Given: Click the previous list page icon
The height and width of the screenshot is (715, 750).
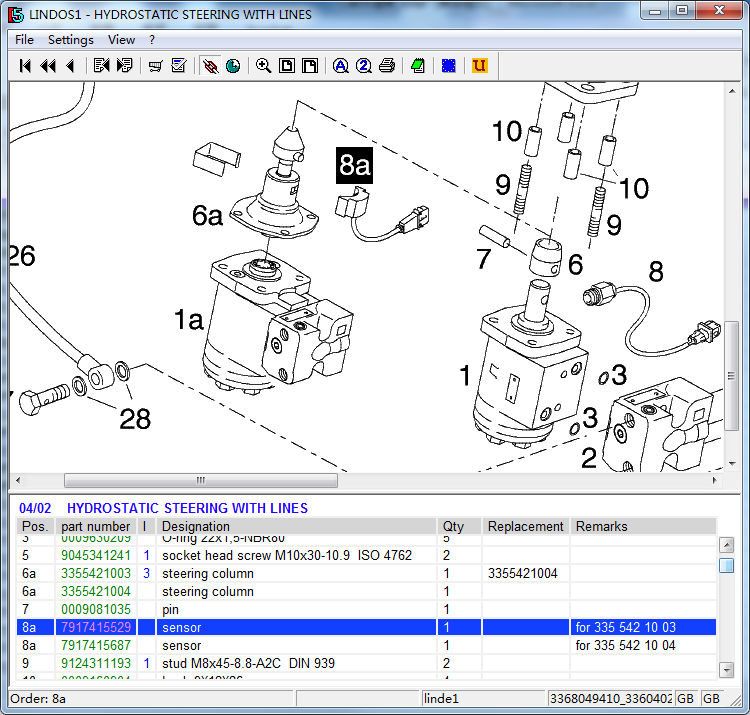Looking at the screenshot, I should pos(101,66).
